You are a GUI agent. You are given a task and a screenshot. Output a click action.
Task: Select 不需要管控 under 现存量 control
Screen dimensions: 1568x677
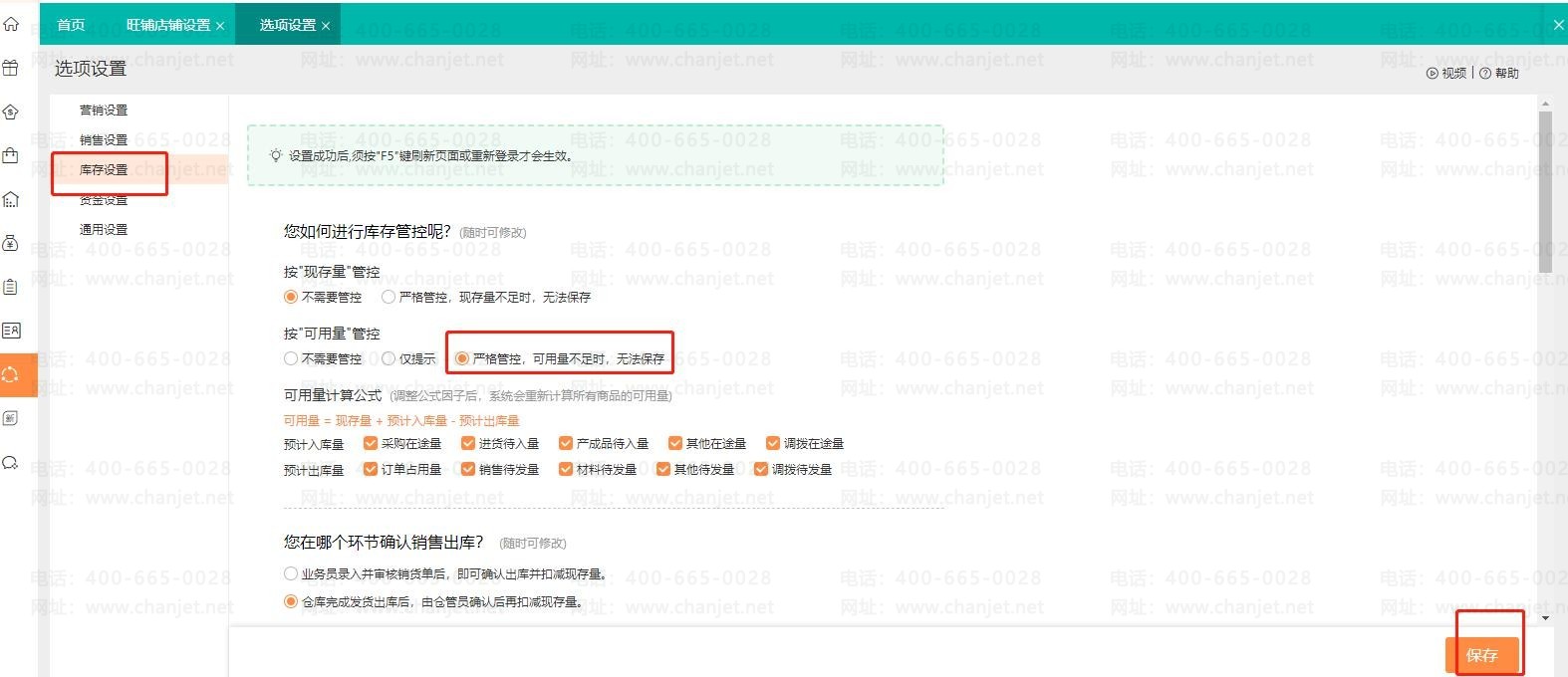[x=291, y=297]
